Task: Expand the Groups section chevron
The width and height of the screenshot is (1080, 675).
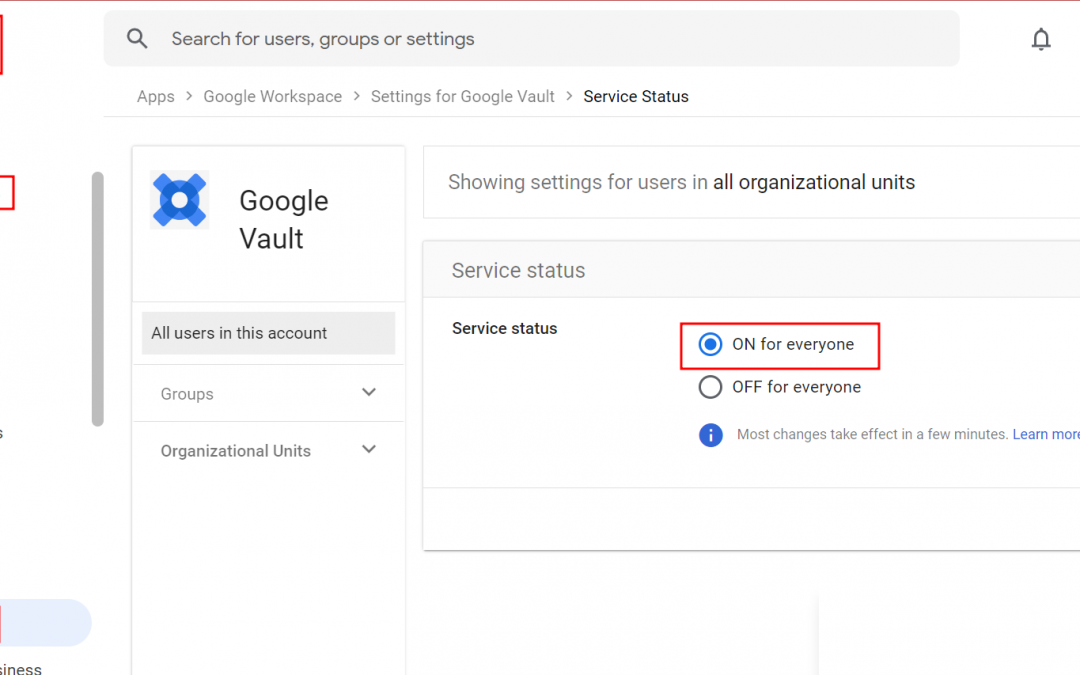Action: coord(369,393)
